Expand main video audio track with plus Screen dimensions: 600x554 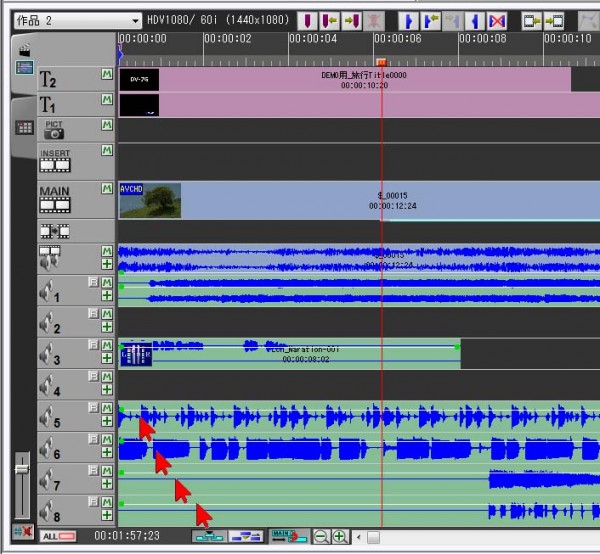(x=107, y=264)
